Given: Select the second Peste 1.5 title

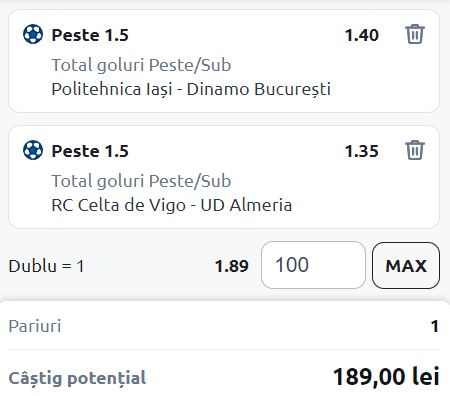Looking at the screenshot, I should (90, 151).
